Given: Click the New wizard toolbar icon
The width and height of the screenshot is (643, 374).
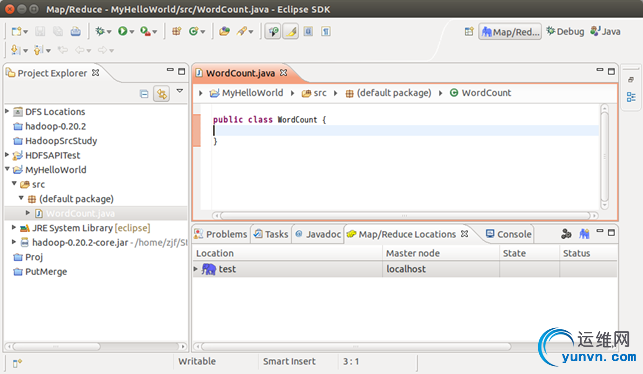Looking at the screenshot, I should tap(16, 32).
